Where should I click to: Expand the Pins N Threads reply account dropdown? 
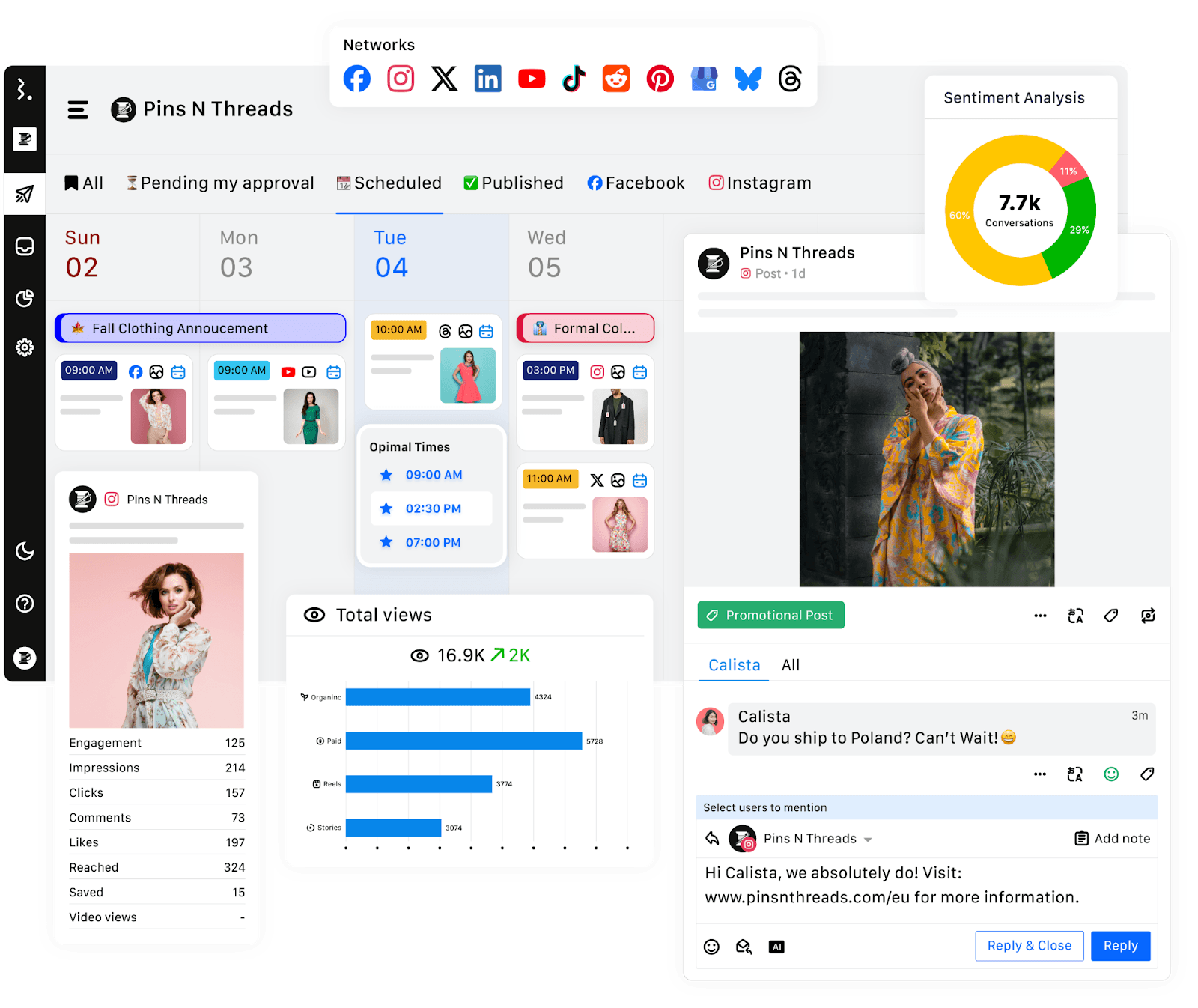click(x=868, y=840)
